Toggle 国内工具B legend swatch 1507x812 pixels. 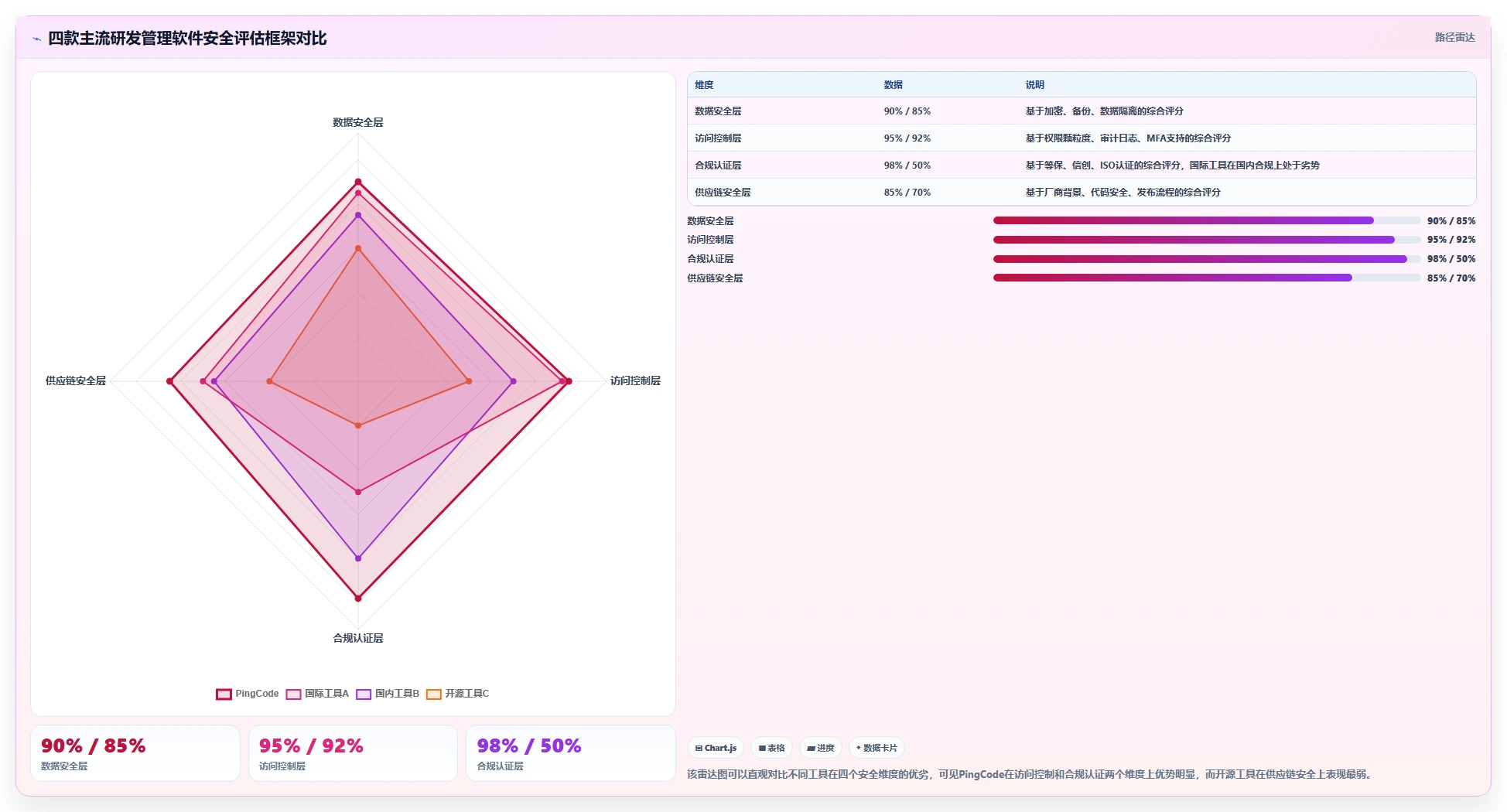(364, 694)
